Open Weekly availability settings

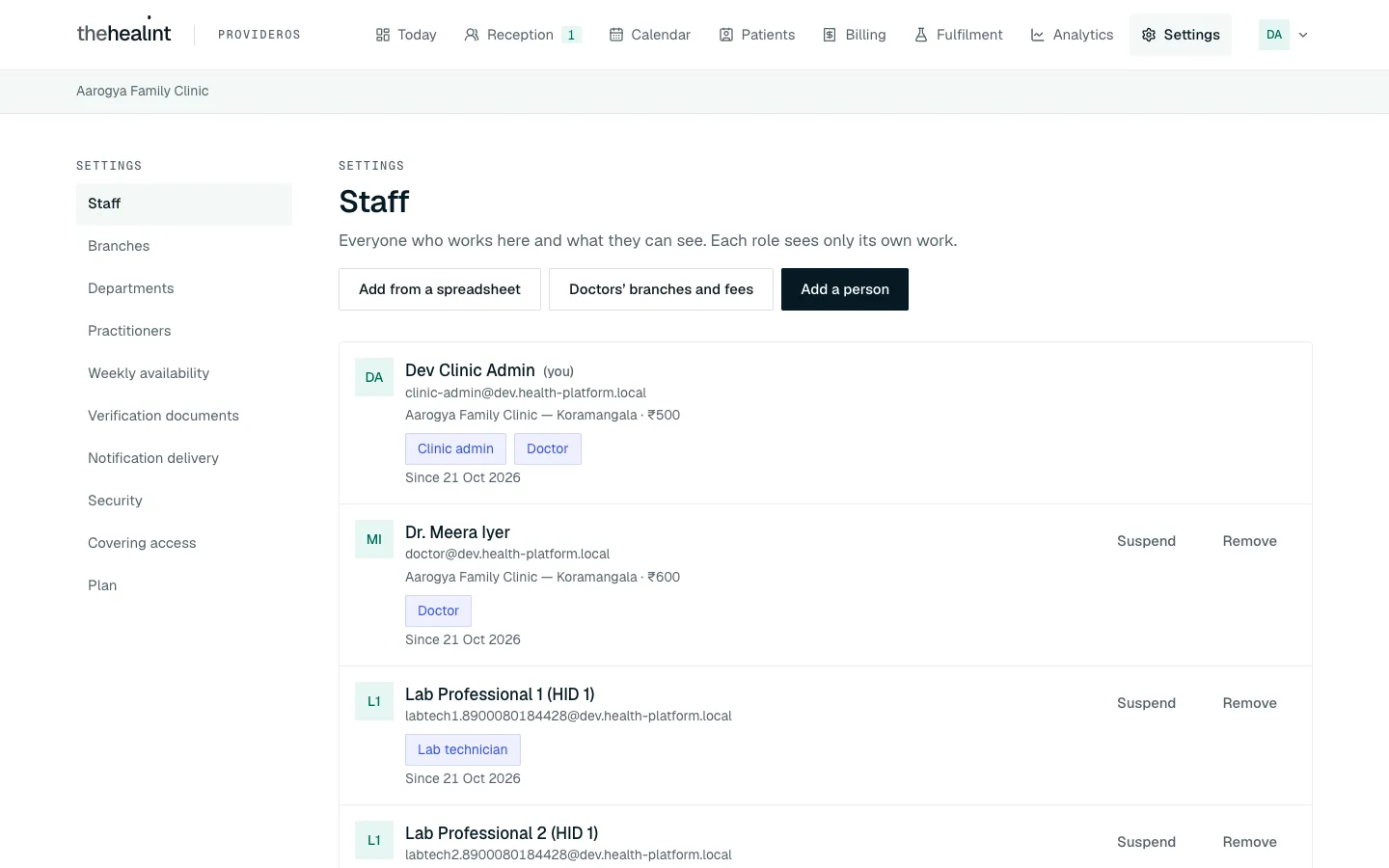pos(184,373)
